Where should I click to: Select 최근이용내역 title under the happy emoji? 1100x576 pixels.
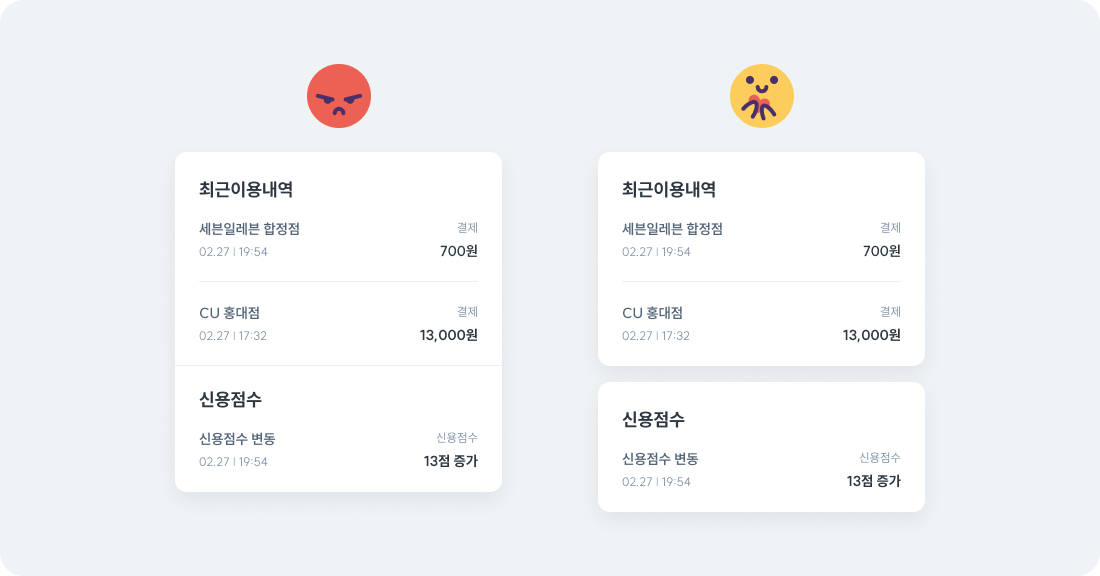point(669,189)
